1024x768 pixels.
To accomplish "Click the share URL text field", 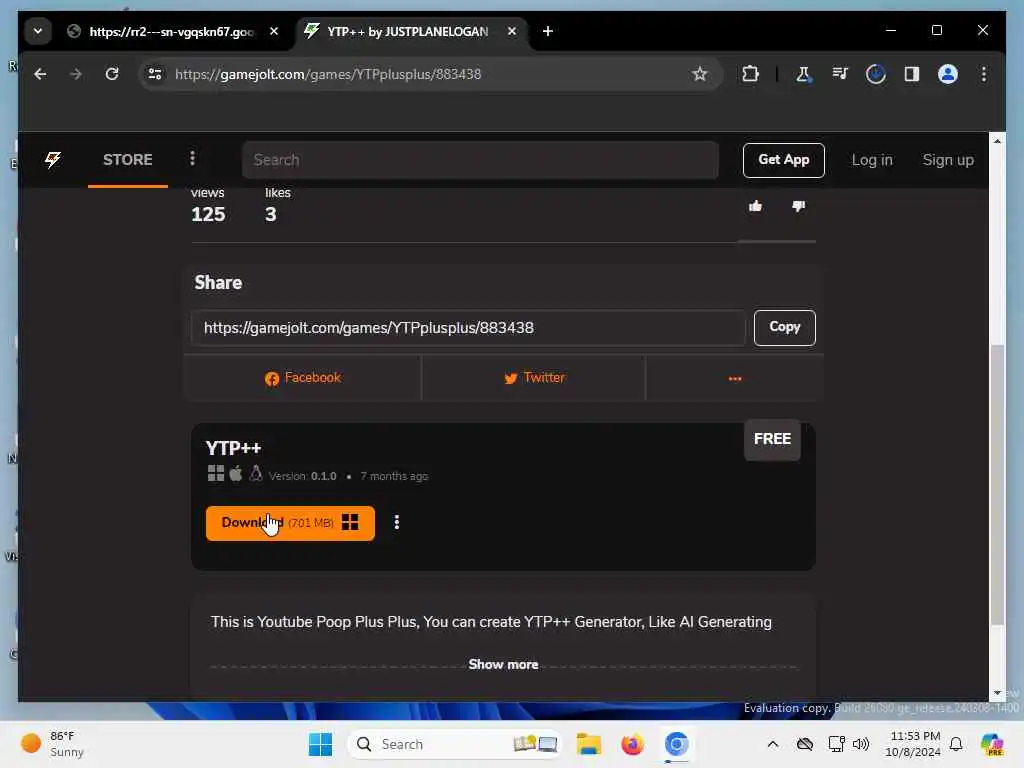I will point(468,328).
